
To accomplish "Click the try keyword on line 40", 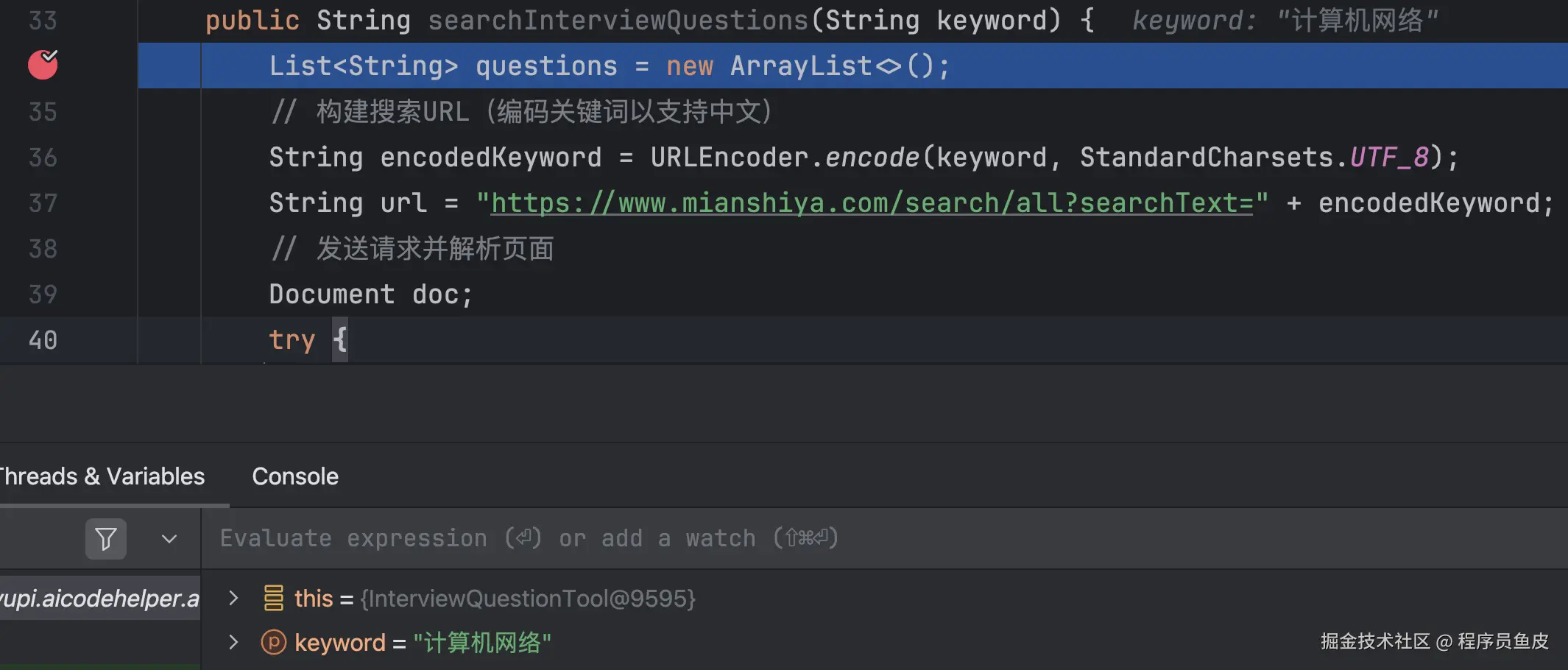I will click(292, 339).
